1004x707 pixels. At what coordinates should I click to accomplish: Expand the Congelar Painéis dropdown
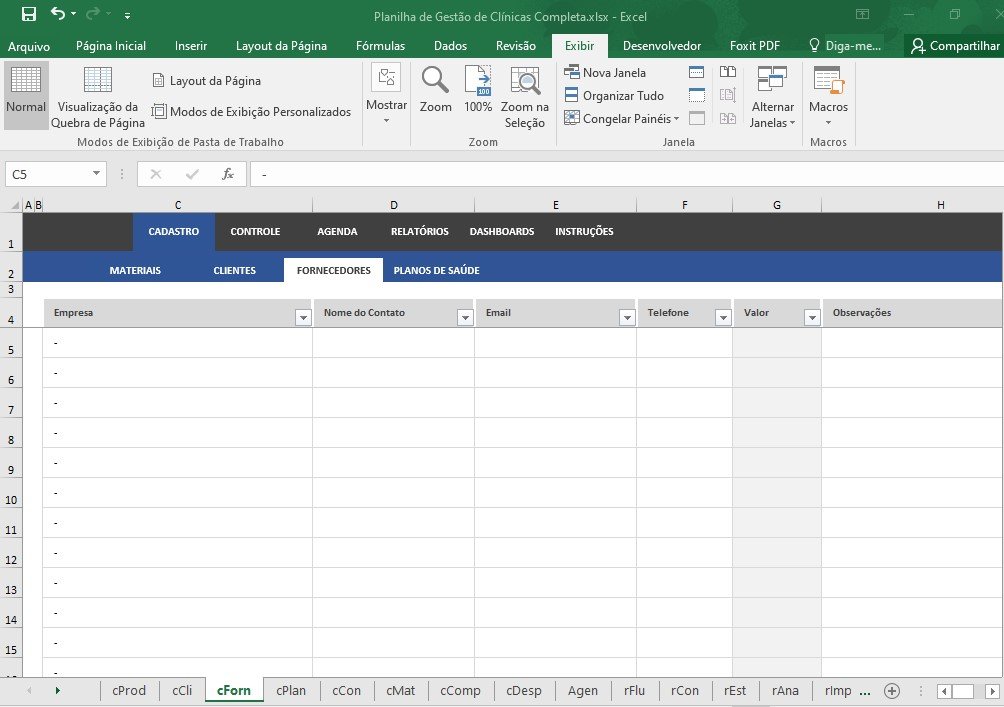622,119
